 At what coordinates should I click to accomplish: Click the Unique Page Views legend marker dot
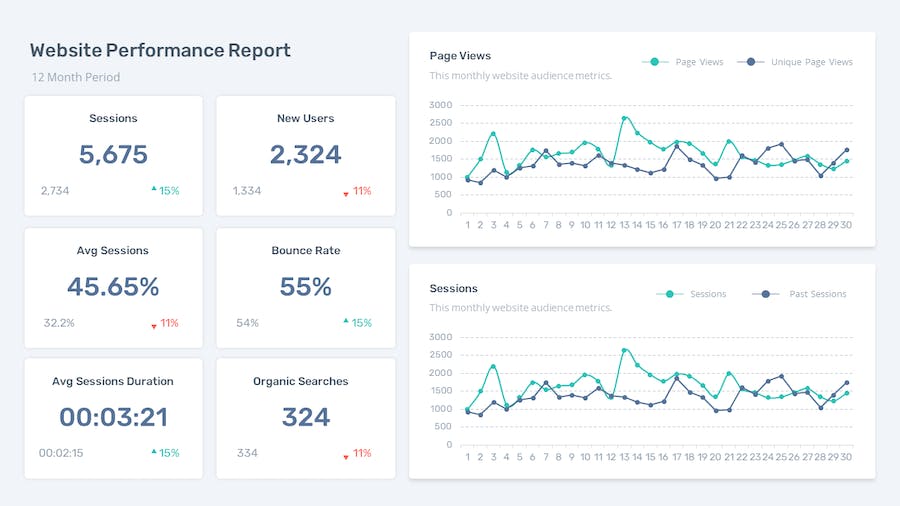(750, 62)
